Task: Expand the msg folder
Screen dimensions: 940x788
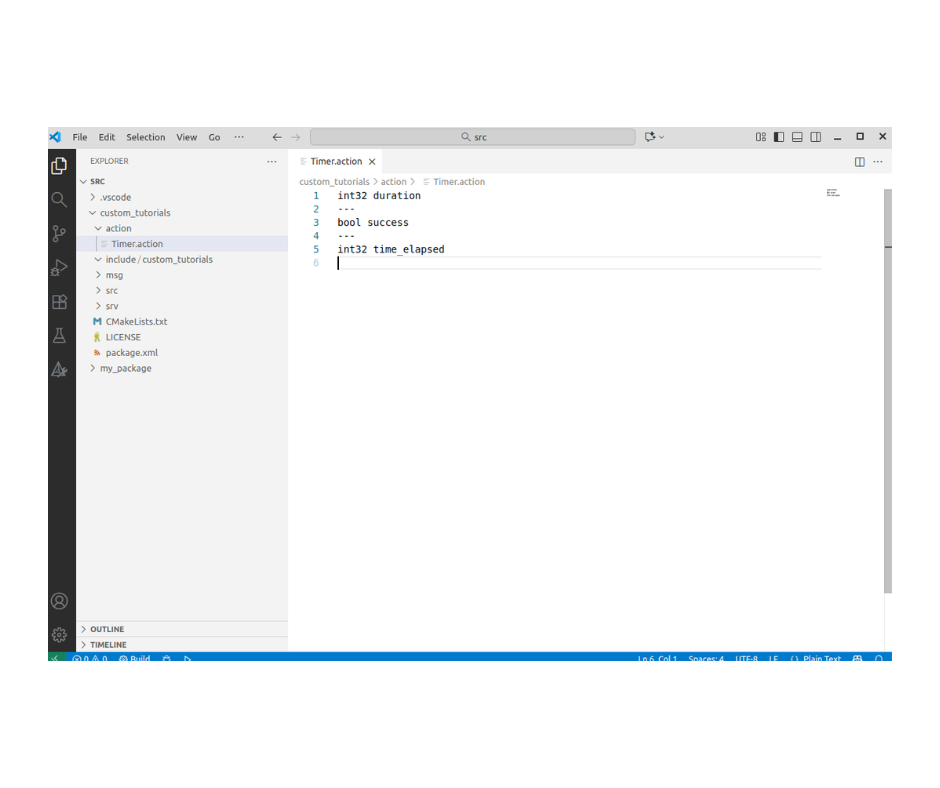Action: 114,275
